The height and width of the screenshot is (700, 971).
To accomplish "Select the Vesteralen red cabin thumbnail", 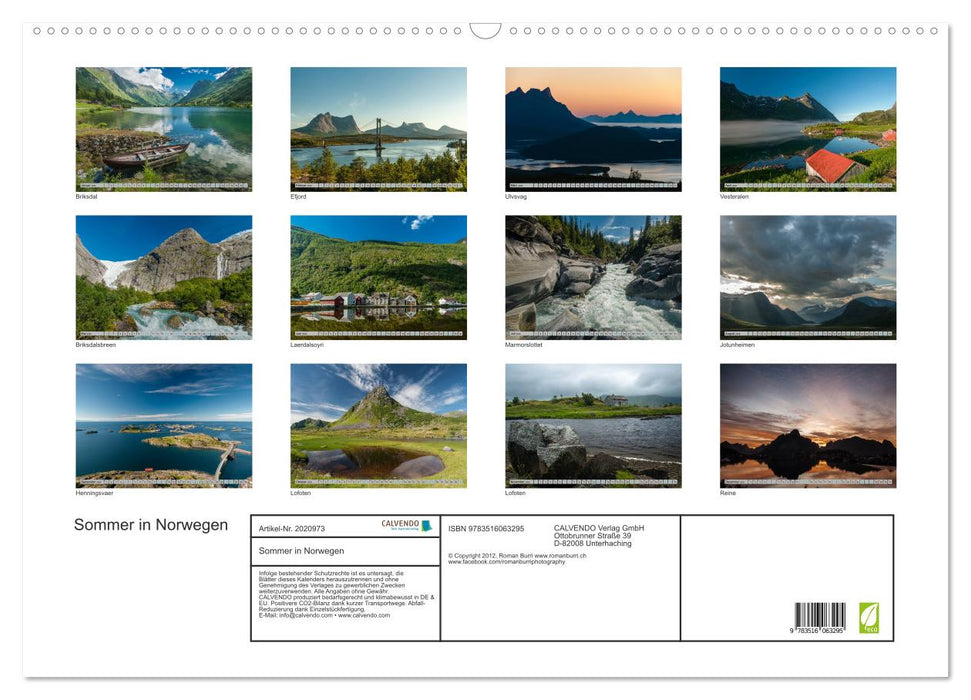I will [x=807, y=128].
